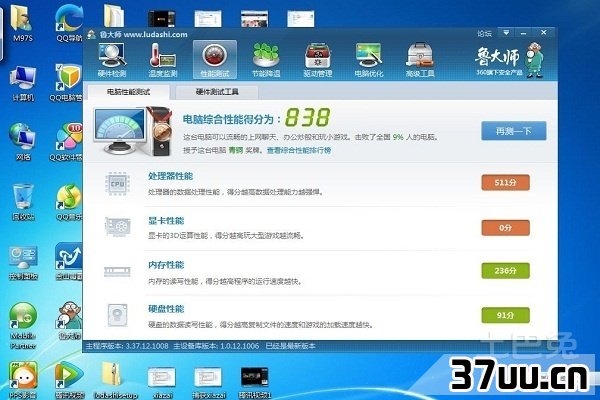
Task: Click the 511分 processor score button
Action: (505, 183)
